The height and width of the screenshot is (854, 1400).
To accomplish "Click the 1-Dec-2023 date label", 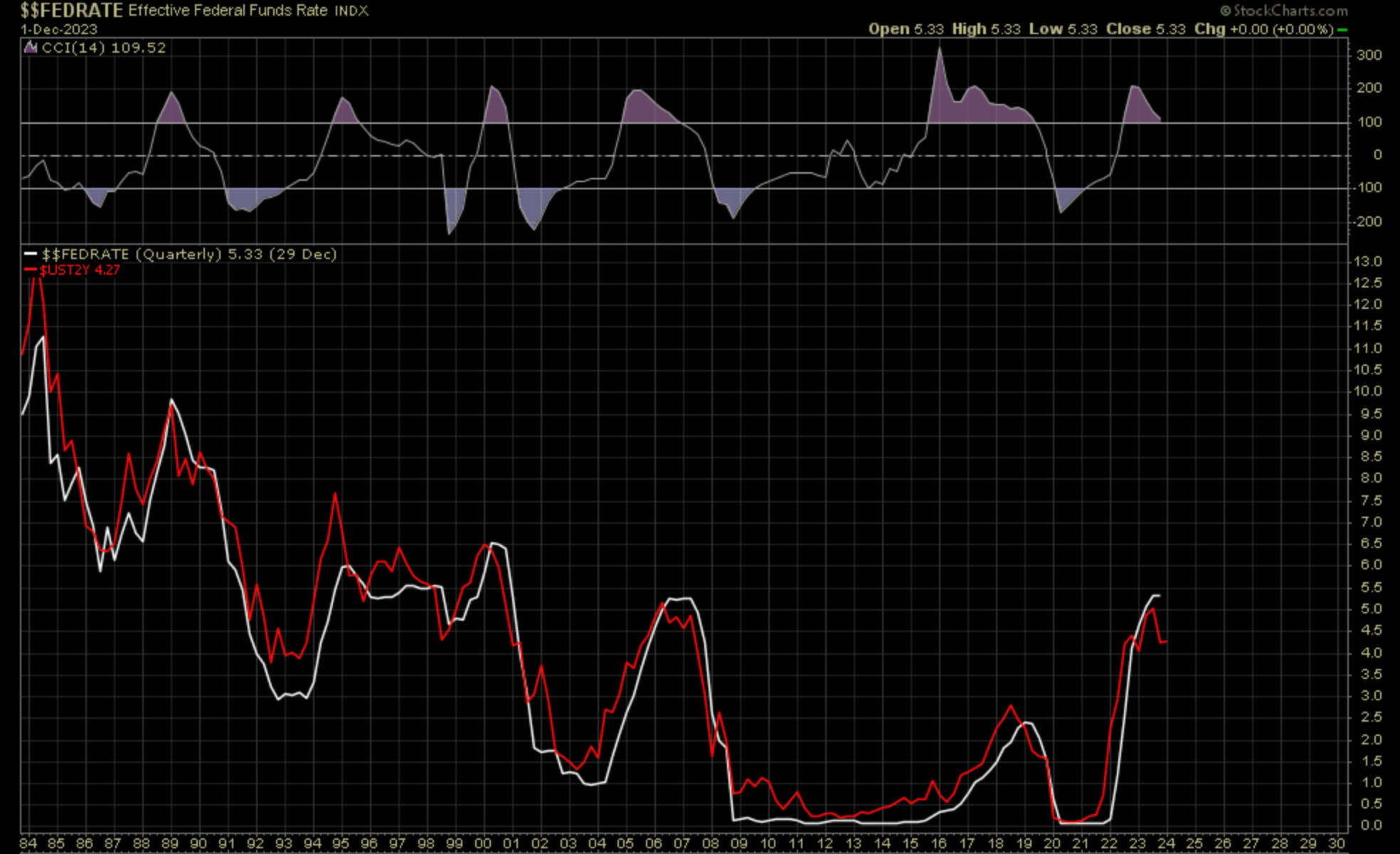I will click(59, 30).
